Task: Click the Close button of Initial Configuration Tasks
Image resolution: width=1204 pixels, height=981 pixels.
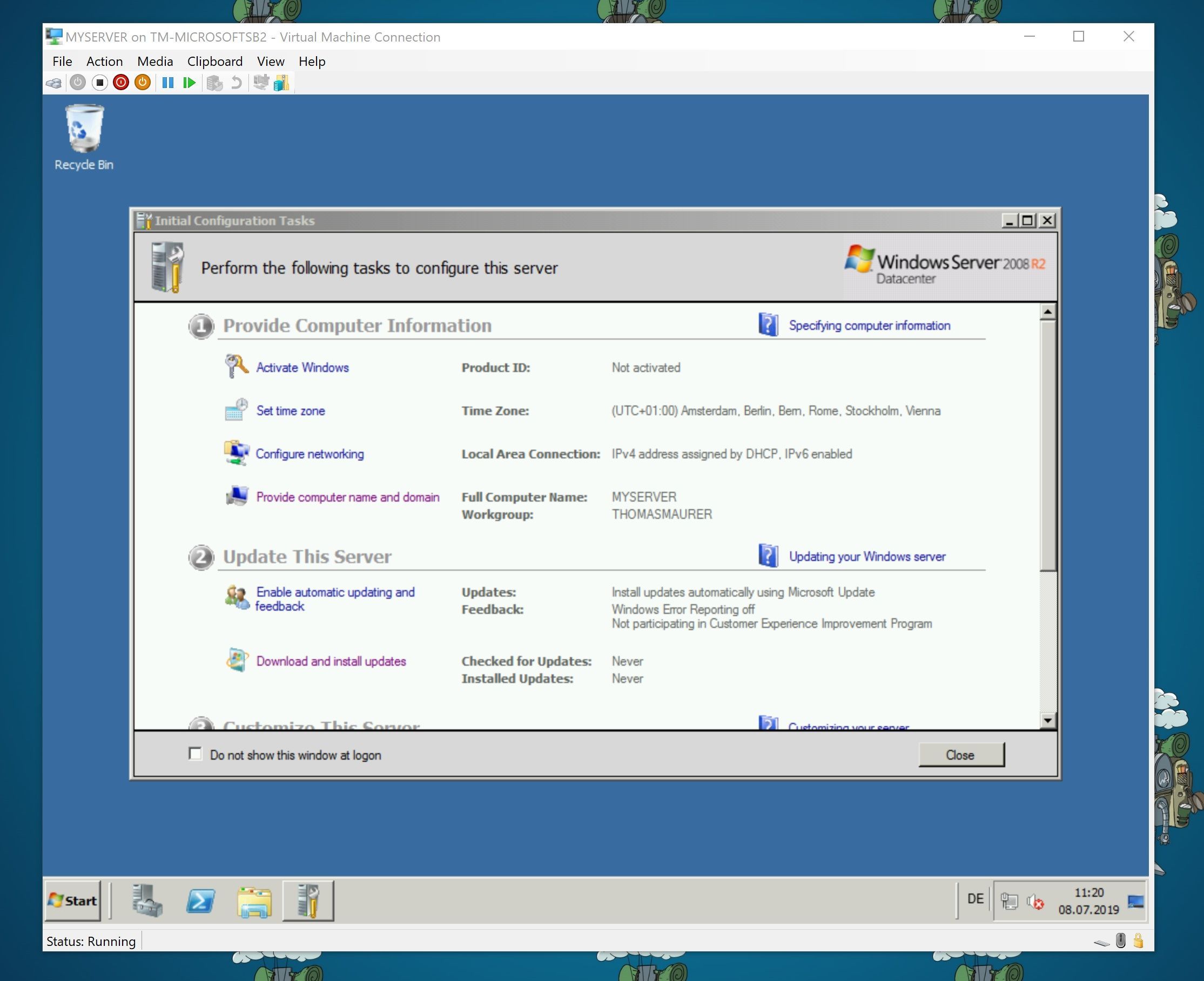Action: click(961, 754)
